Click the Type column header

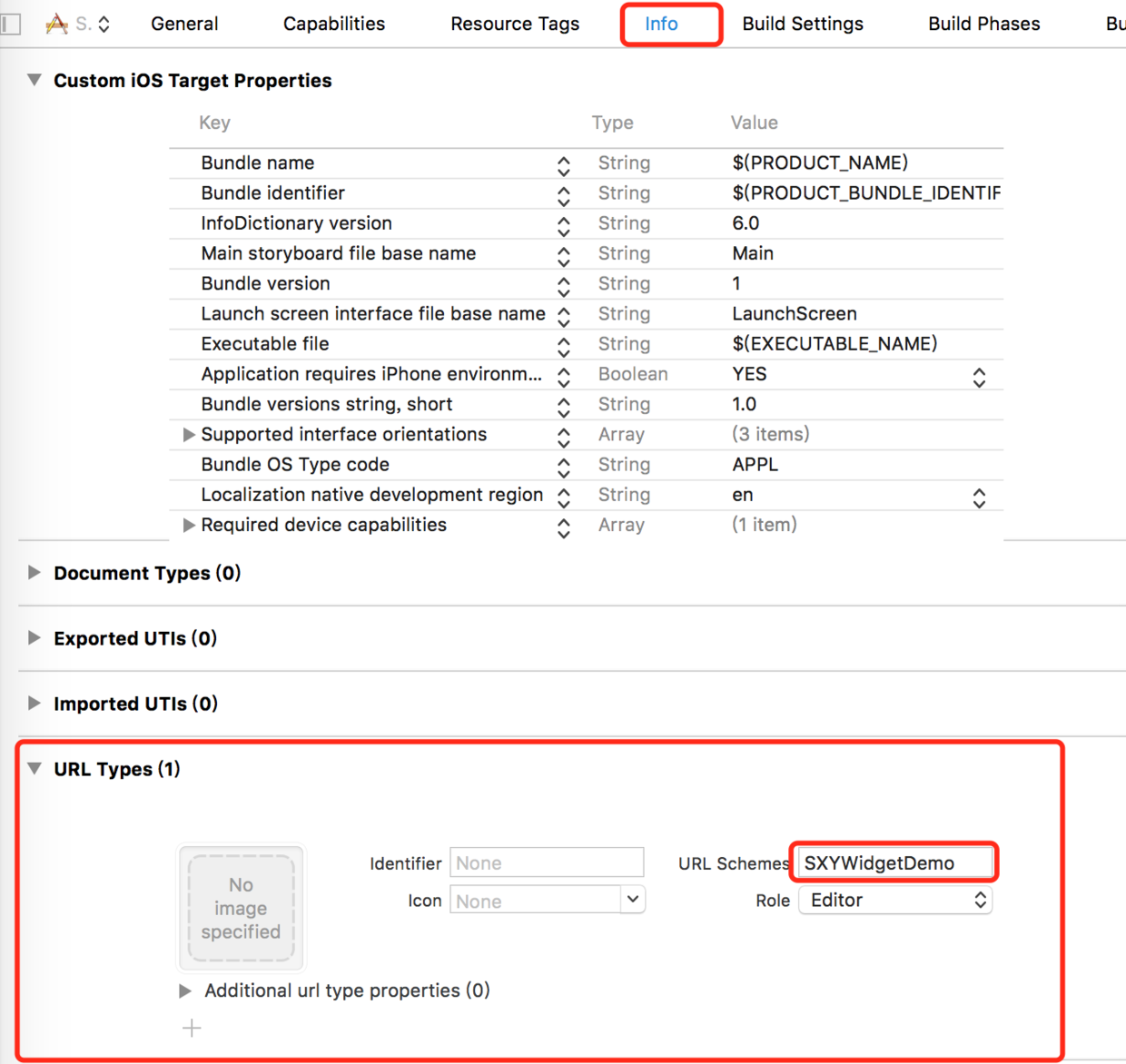click(613, 123)
